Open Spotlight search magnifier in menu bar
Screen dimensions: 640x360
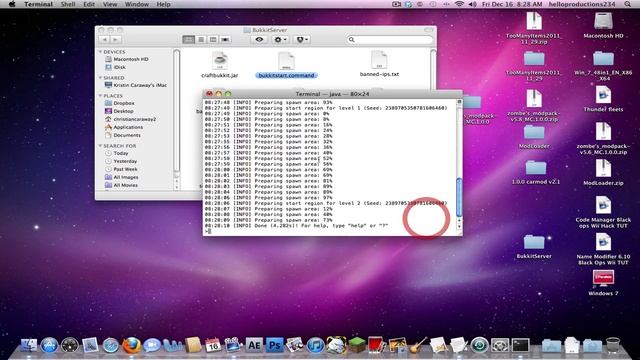627,4
